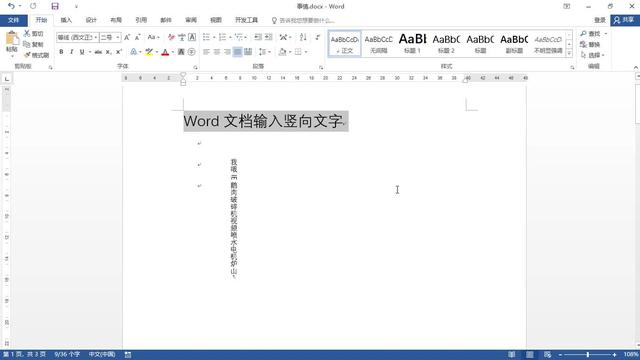640x360 pixels.
Task: Open the 文件 (File) tab
Action: tap(13, 20)
